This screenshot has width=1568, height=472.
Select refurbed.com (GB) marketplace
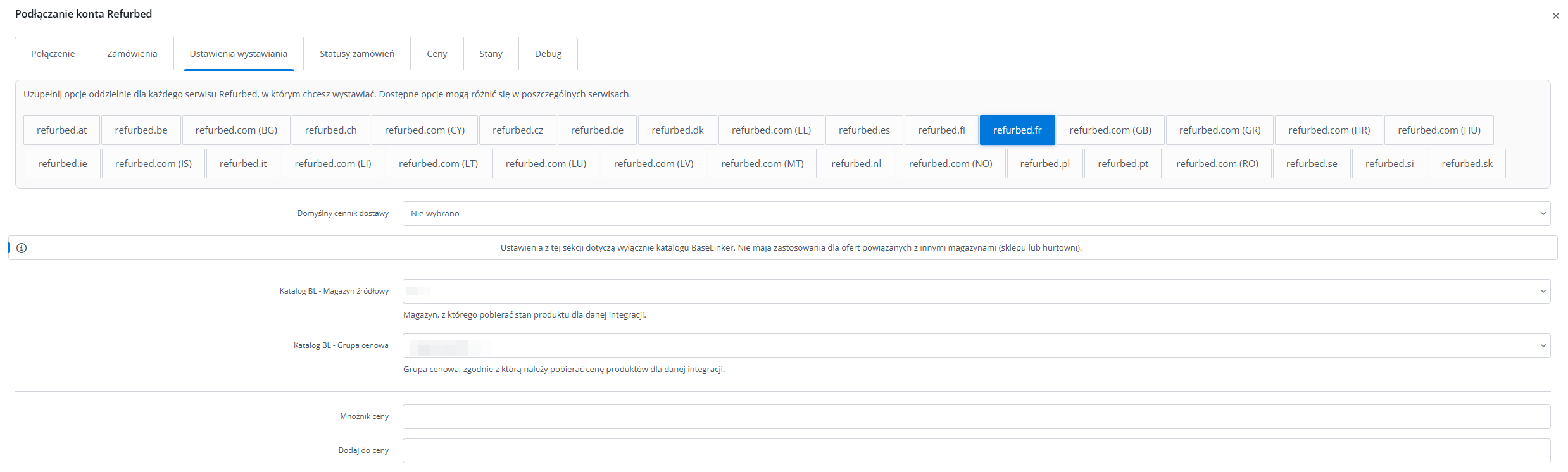coord(1110,130)
